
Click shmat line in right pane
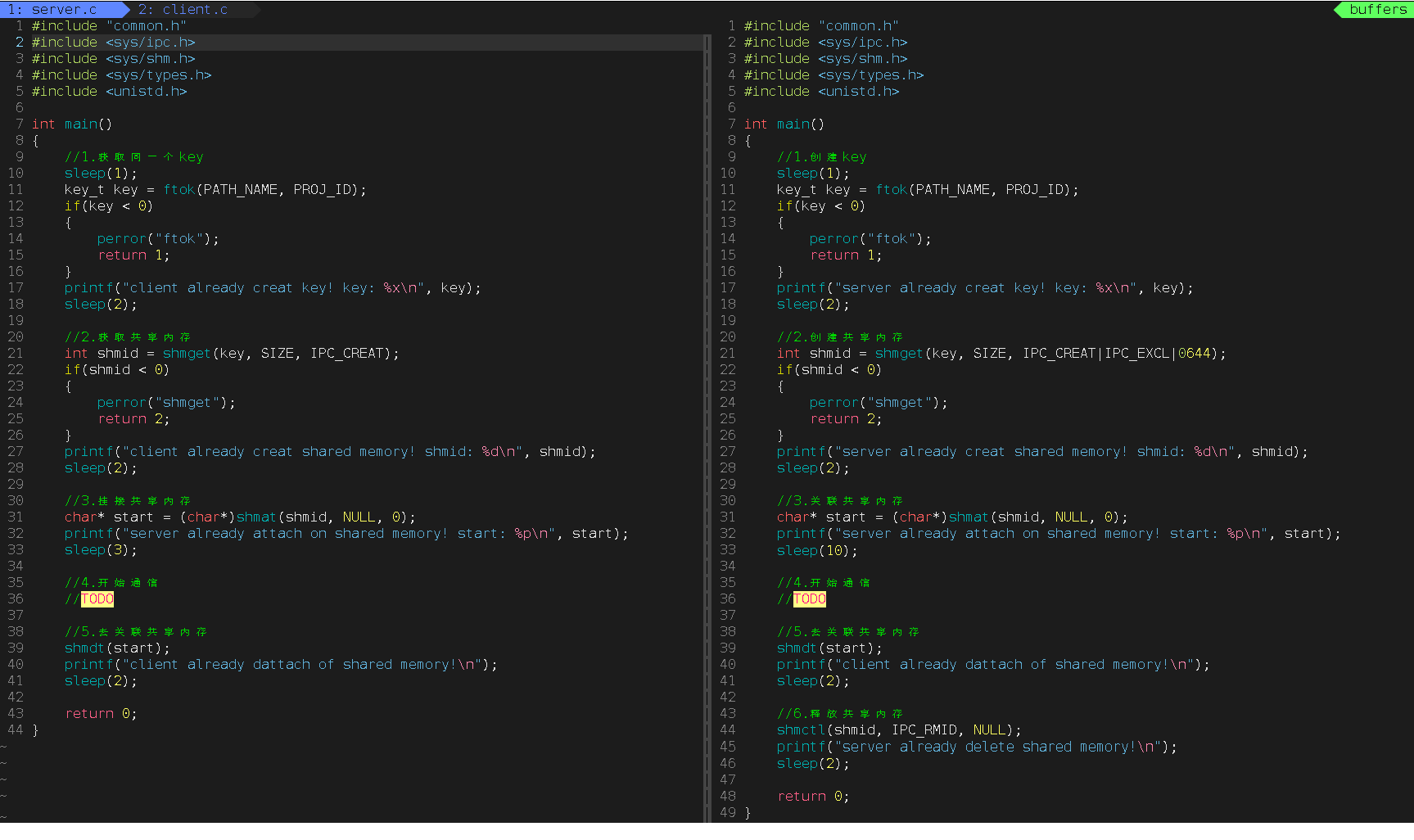click(952, 517)
